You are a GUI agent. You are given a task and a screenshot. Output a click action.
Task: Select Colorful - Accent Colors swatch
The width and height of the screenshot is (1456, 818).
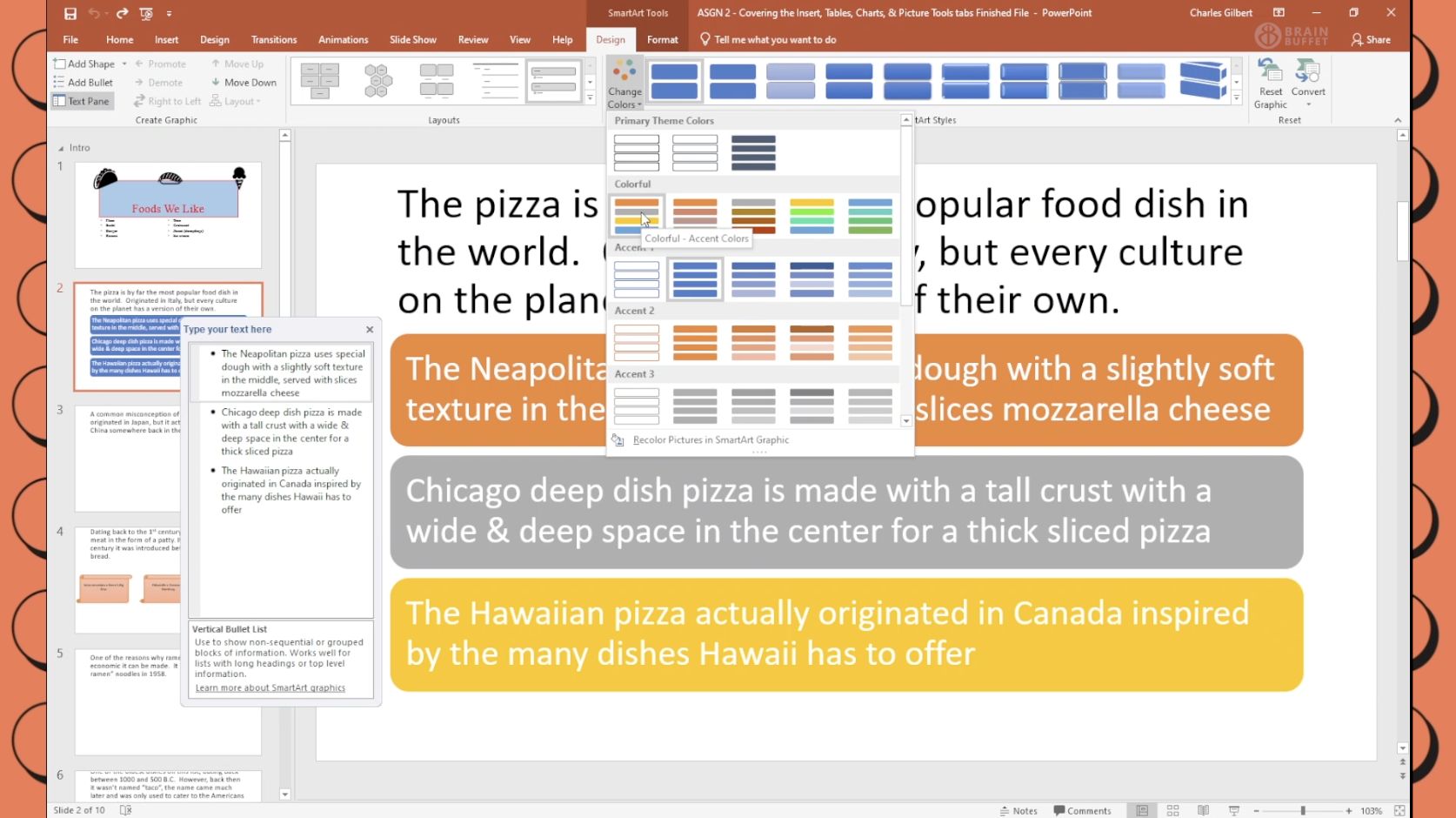click(x=637, y=216)
